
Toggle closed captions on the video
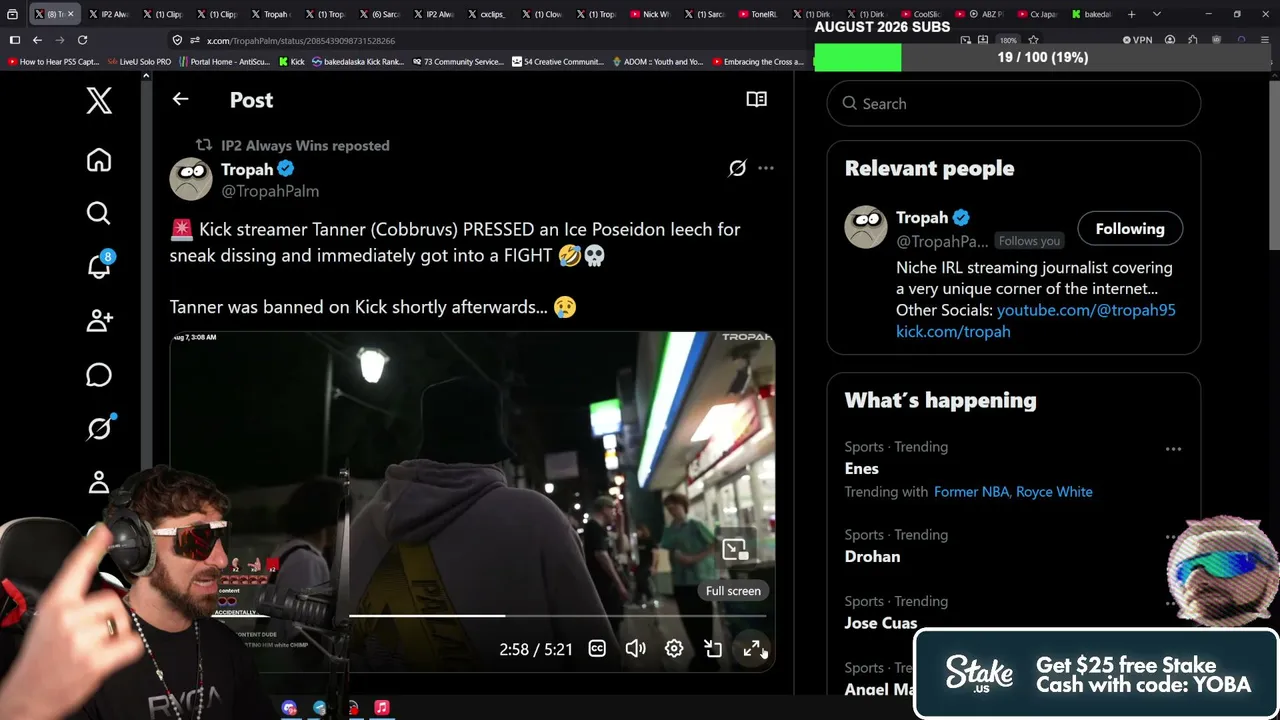597,649
